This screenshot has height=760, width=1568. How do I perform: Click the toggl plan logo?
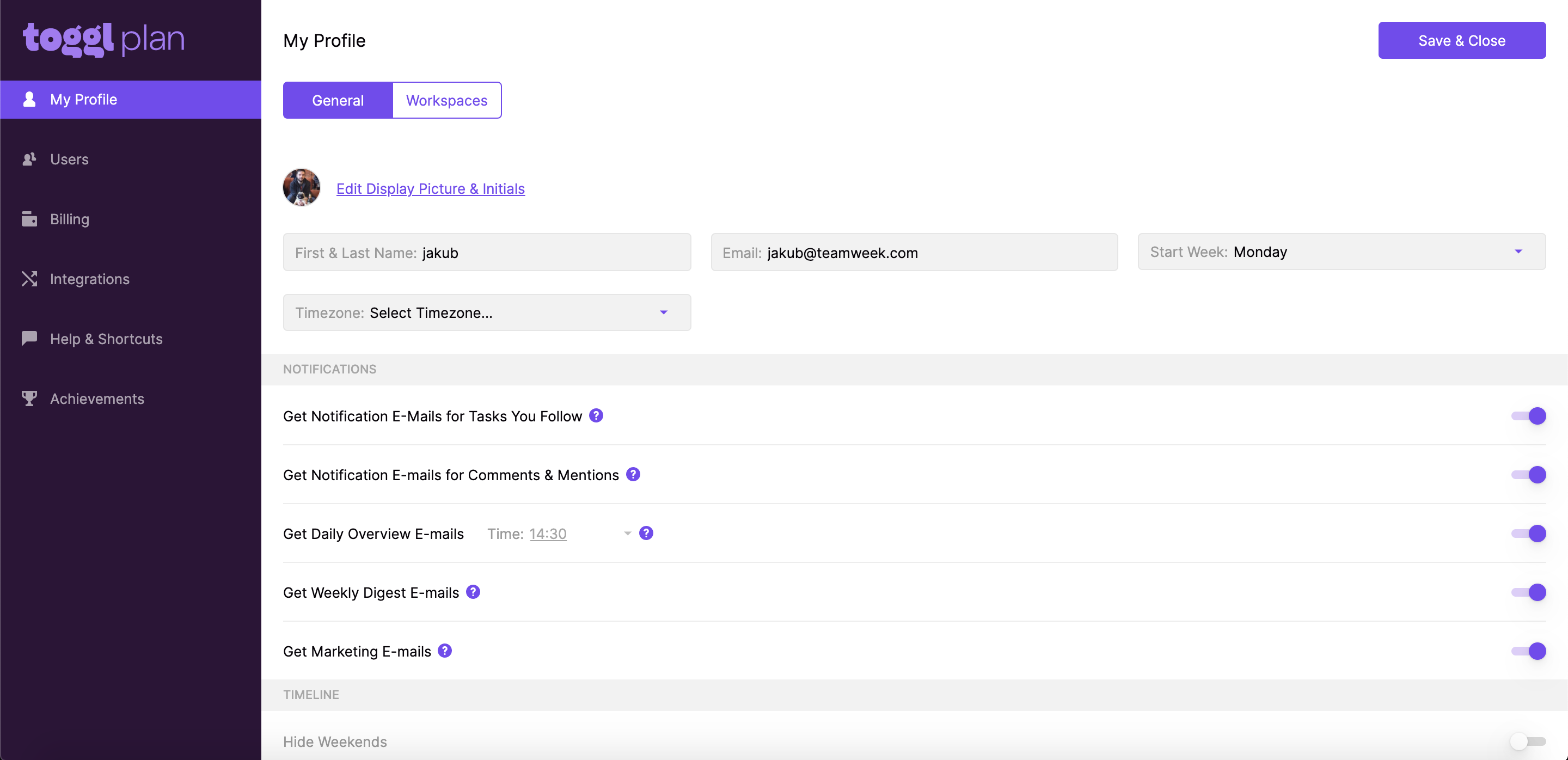(x=103, y=38)
